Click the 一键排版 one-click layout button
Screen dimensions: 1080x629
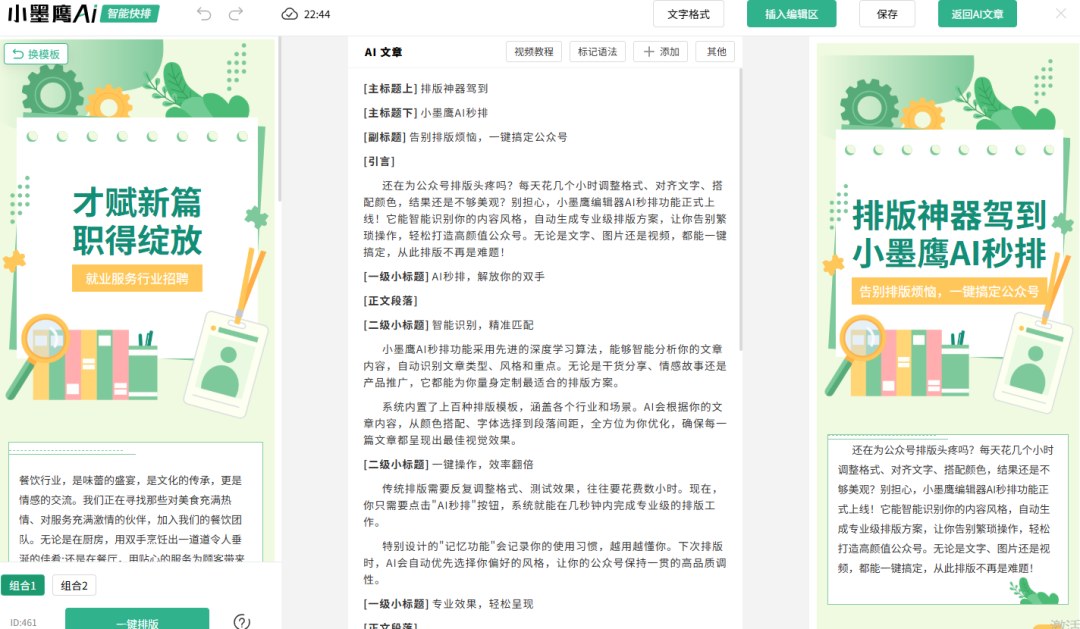(137, 619)
